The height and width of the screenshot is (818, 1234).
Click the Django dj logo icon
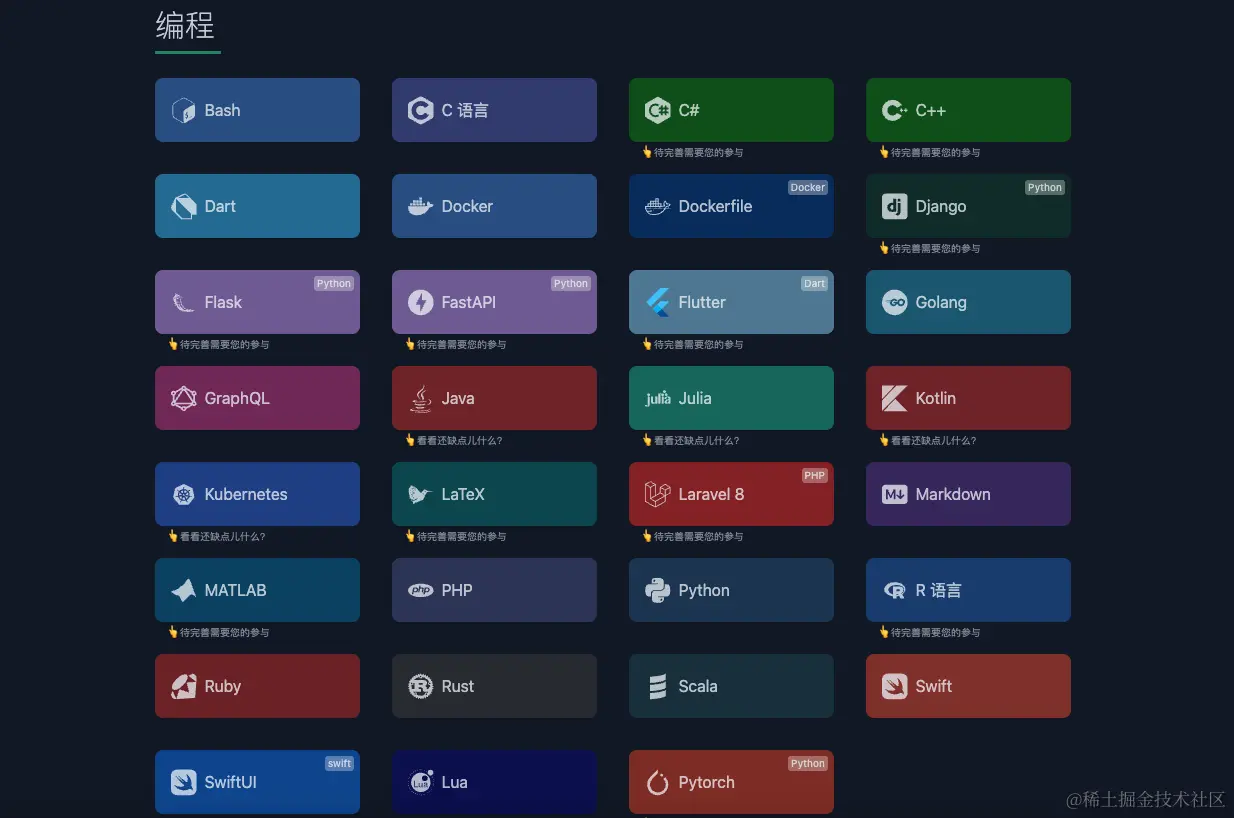894,206
